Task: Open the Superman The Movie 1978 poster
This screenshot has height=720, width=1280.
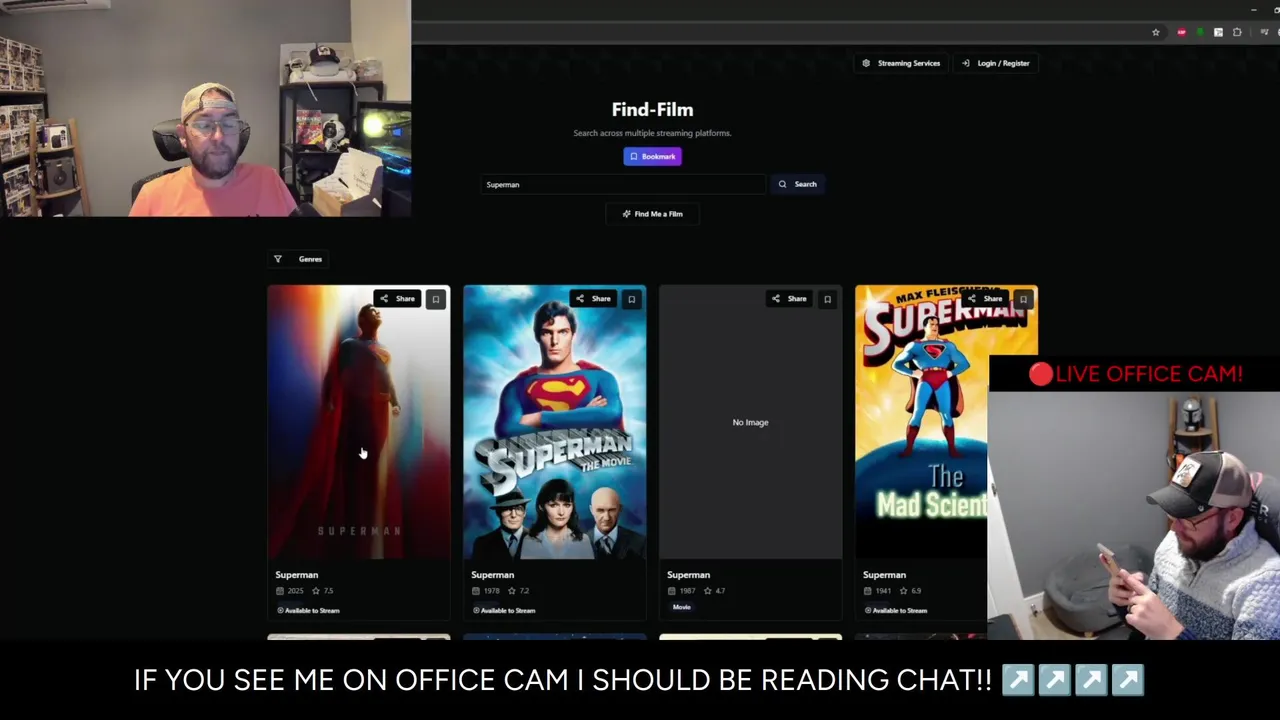Action: click(554, 422)
